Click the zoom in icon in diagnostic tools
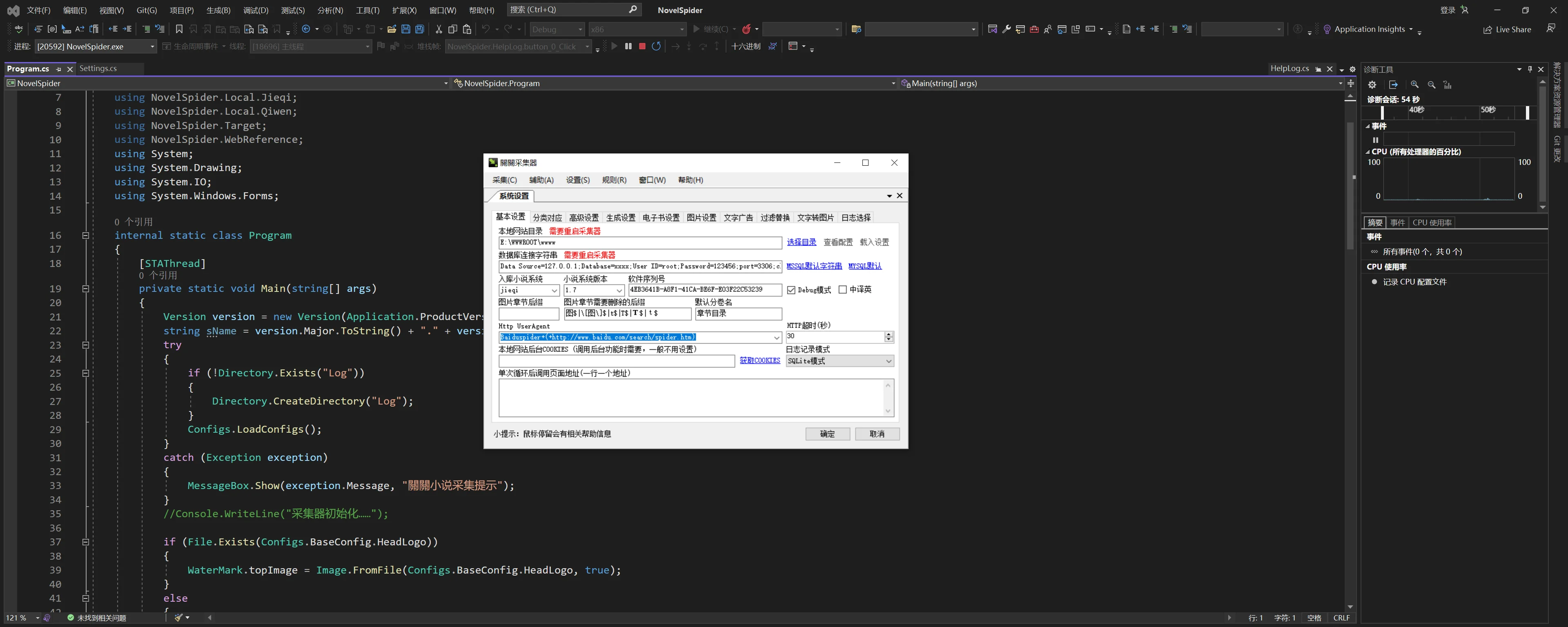This screenshot has width=1568, height=627. click(1414, 85)
